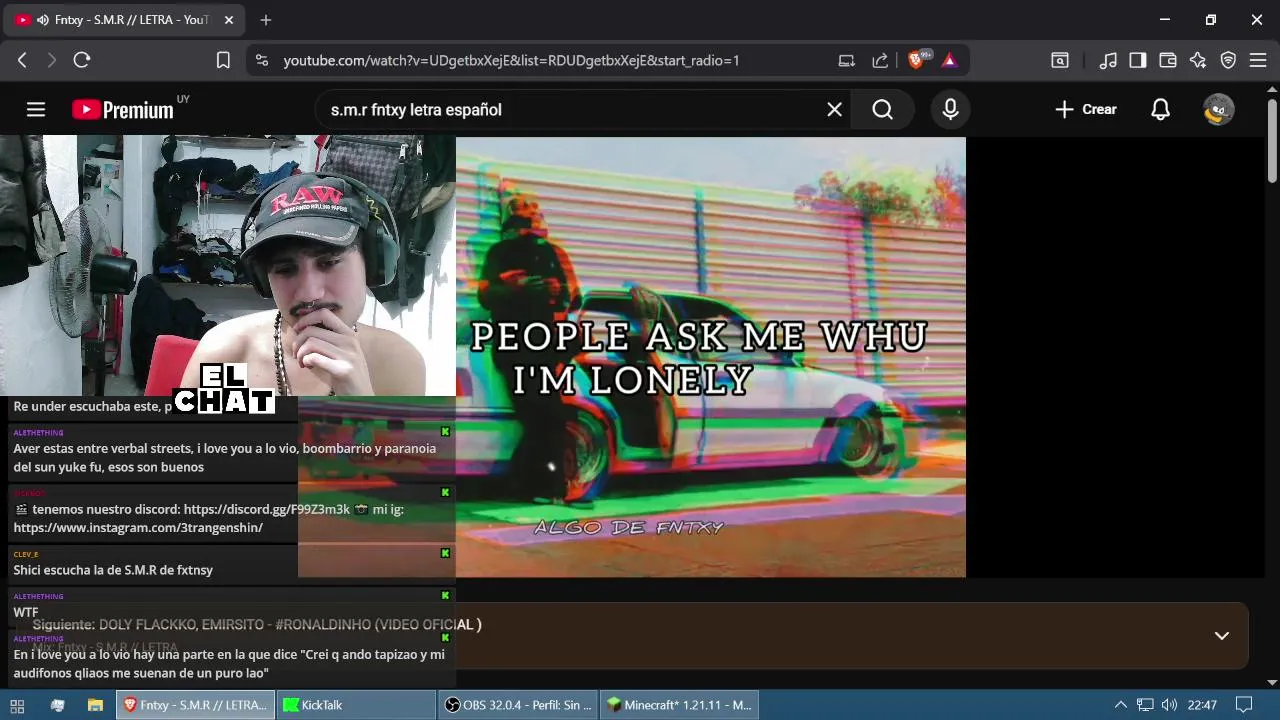Start voice search with microphone icon
The height and width of the screenshot is (720, 1280).
coord(950,110)
